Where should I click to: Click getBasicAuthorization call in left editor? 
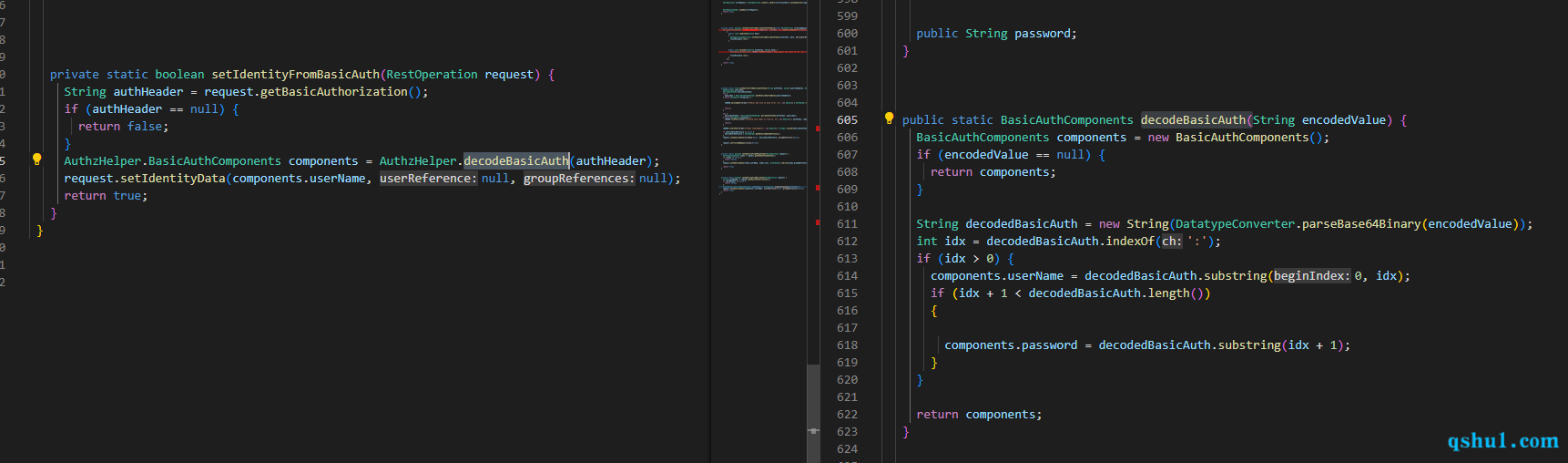pos(334,92)
